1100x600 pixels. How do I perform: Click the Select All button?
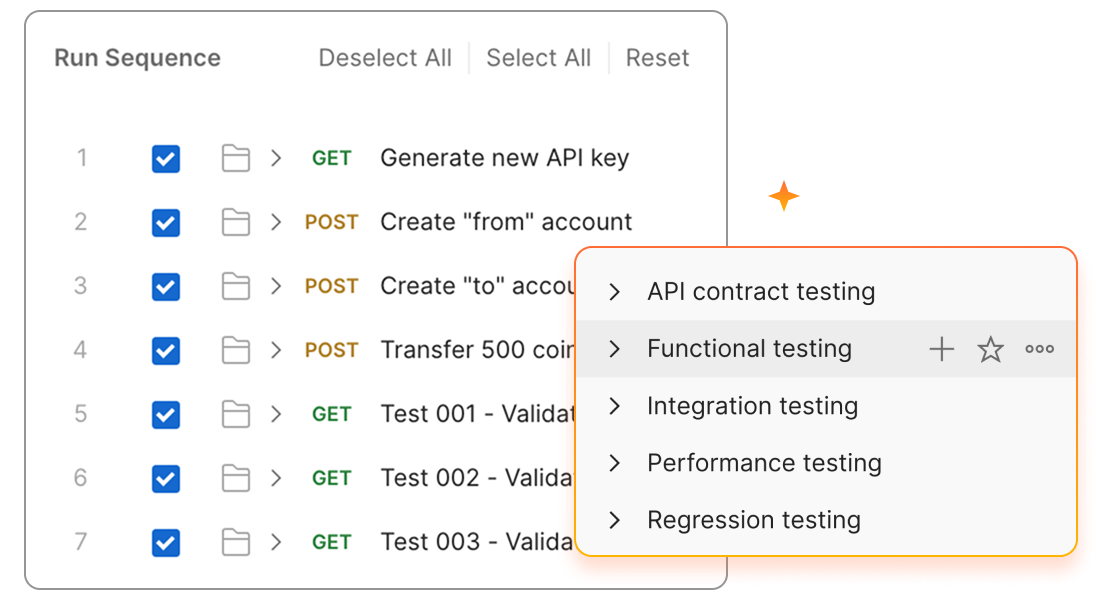point(538,58)
